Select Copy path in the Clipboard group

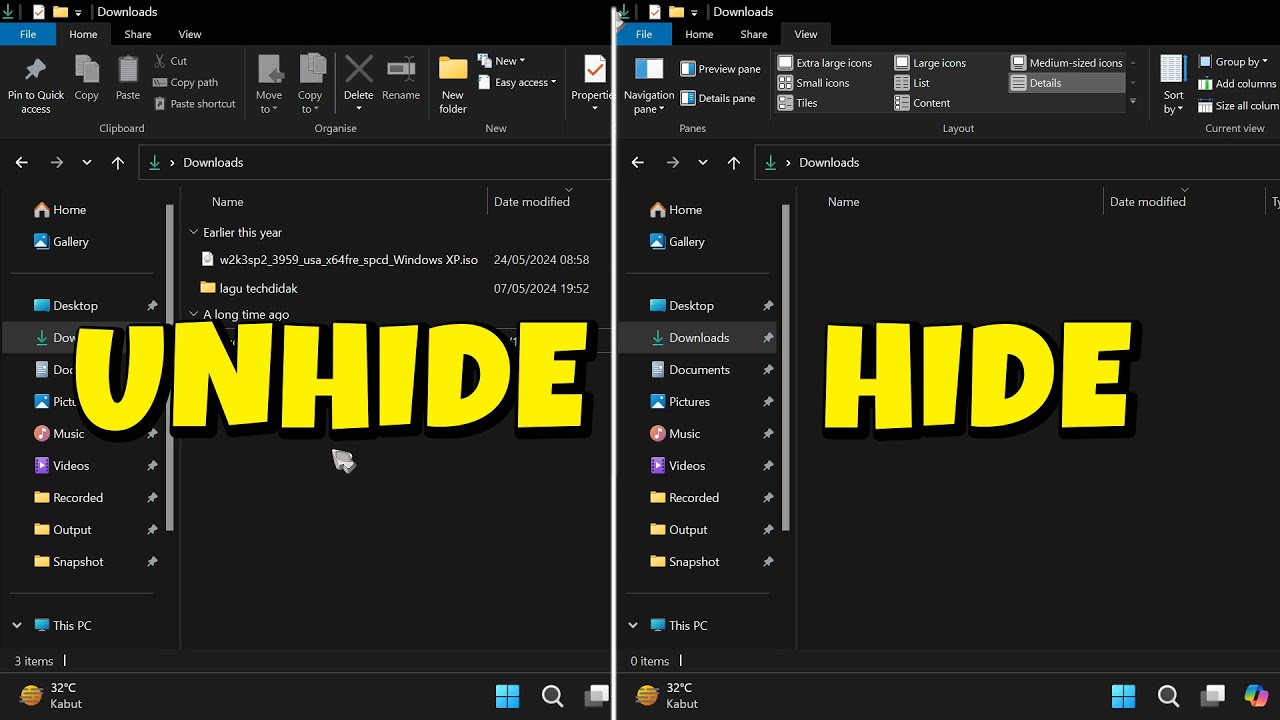point(186,83)
